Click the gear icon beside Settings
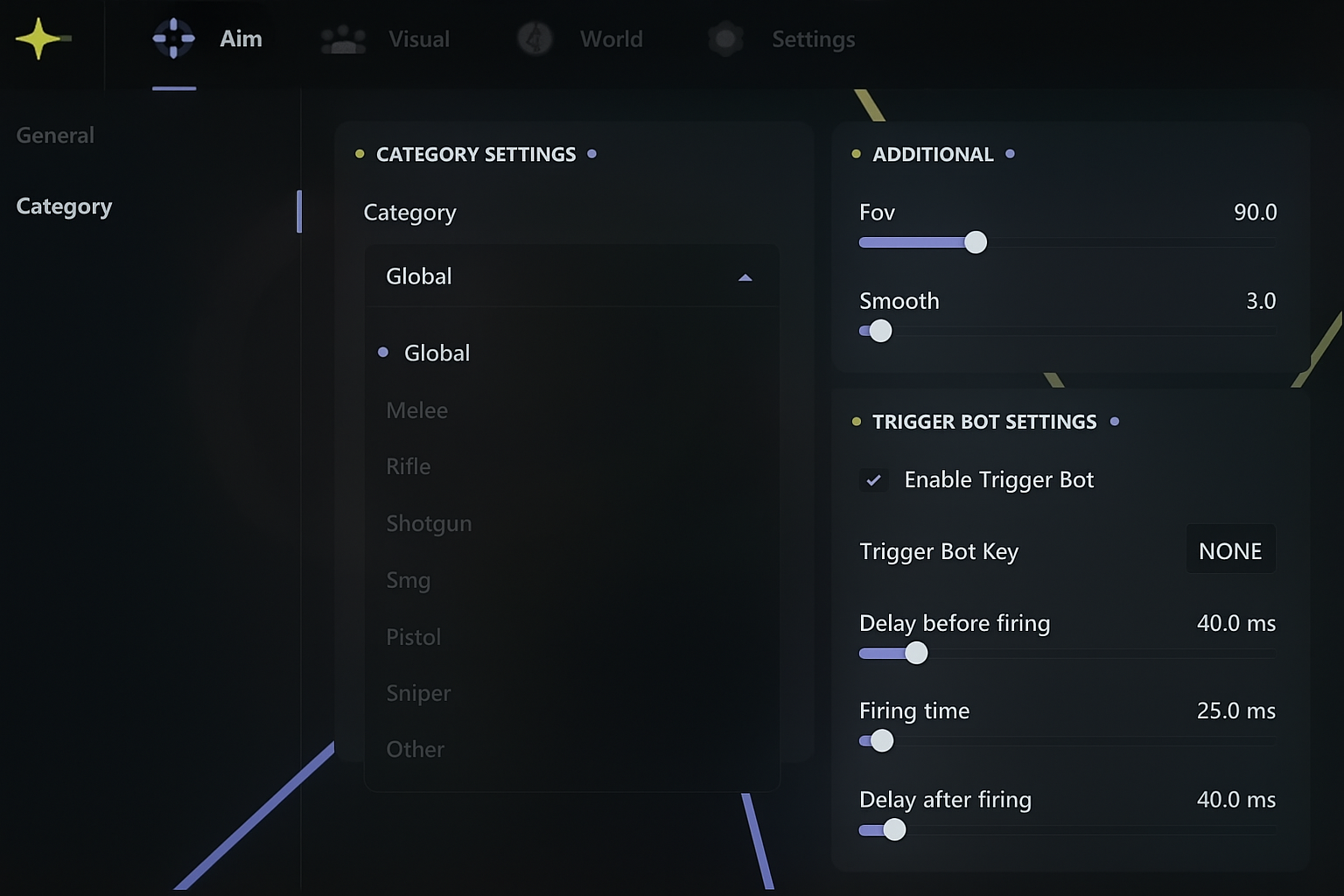 [725, 39]
